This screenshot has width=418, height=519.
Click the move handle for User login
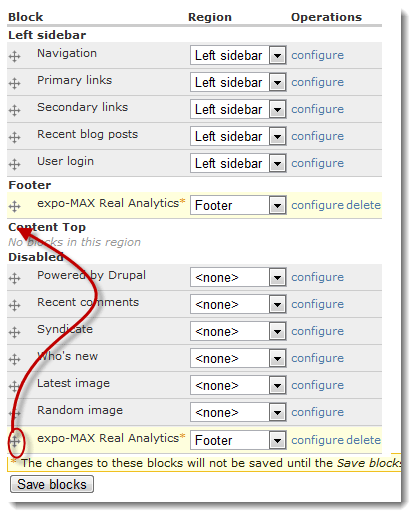click(x=14, y=164)
